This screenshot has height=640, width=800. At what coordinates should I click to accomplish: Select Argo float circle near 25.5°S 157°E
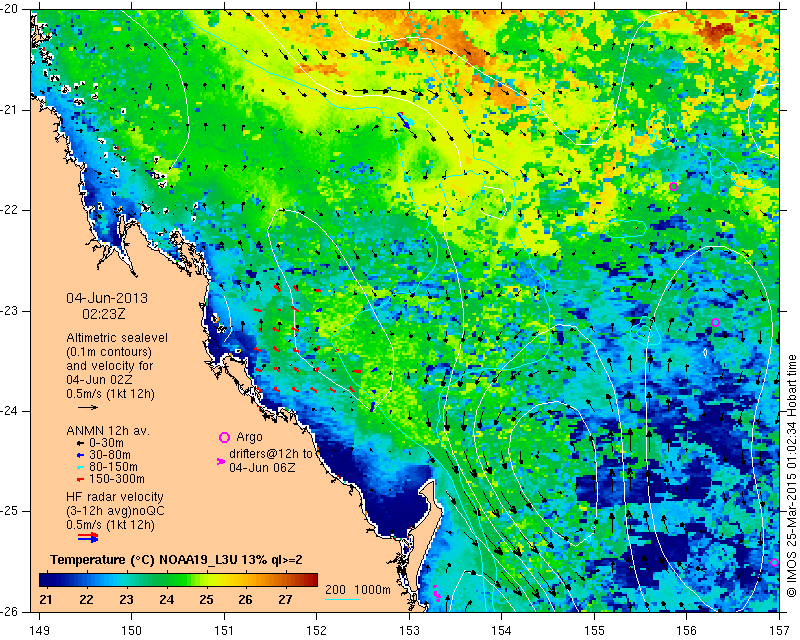coord(774,562)
